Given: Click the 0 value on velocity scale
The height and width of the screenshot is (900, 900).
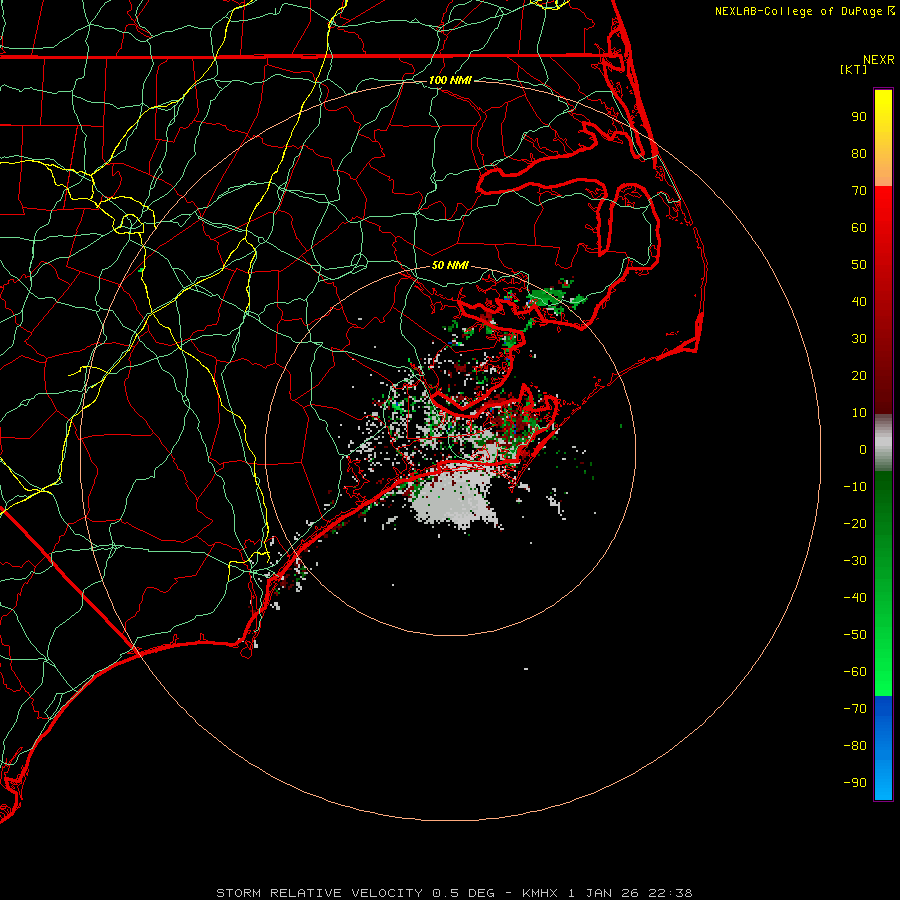Looking at the screenshot, I should tap(863, 449).
